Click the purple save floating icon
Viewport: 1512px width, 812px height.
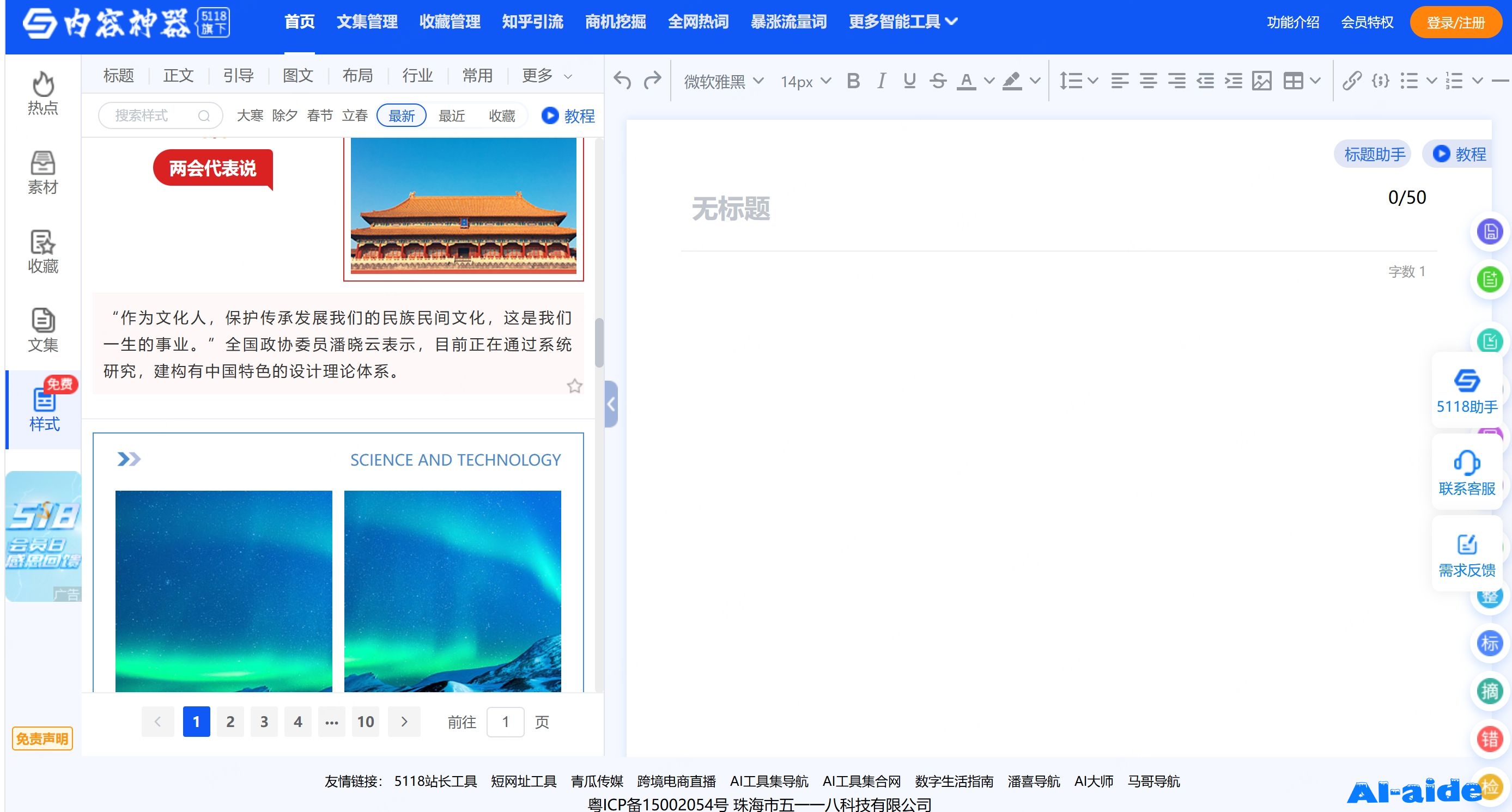[1490, 232]
